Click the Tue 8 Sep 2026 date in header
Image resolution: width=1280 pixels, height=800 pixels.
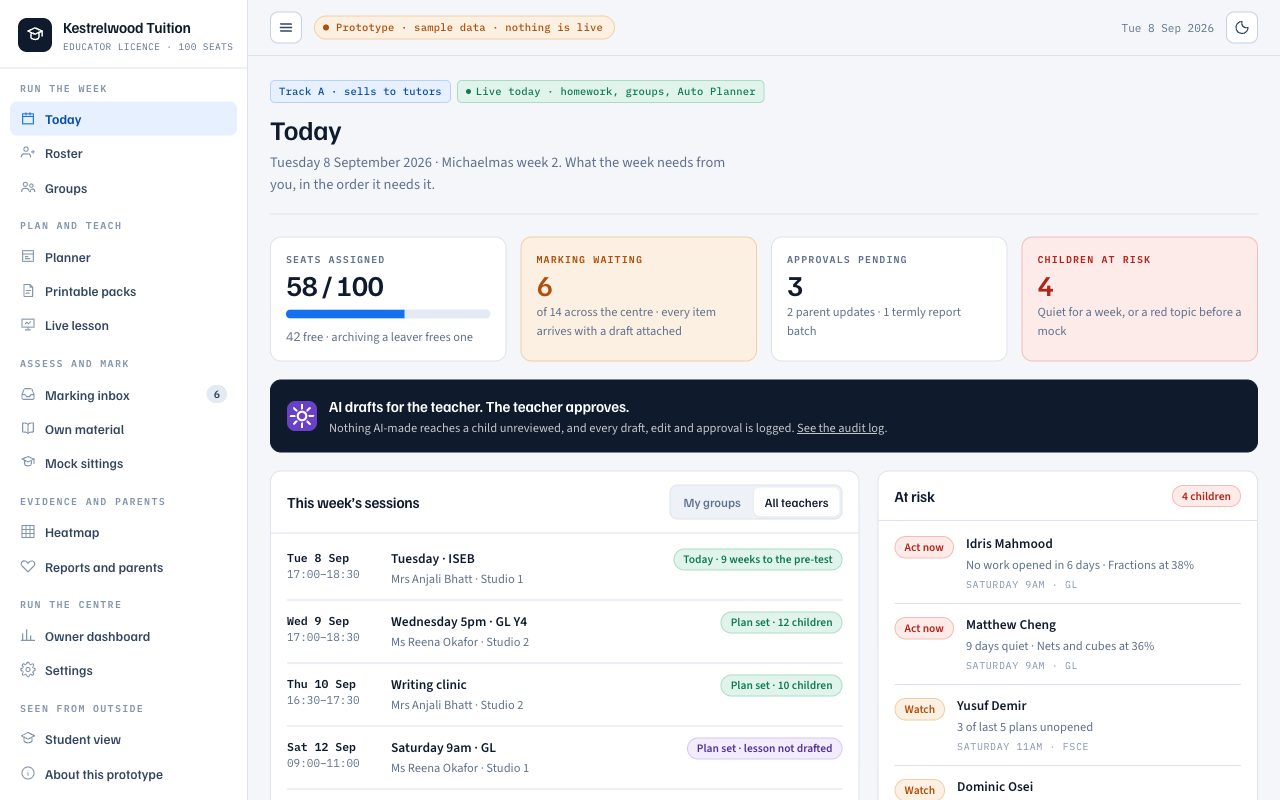tap(1167, 28)
